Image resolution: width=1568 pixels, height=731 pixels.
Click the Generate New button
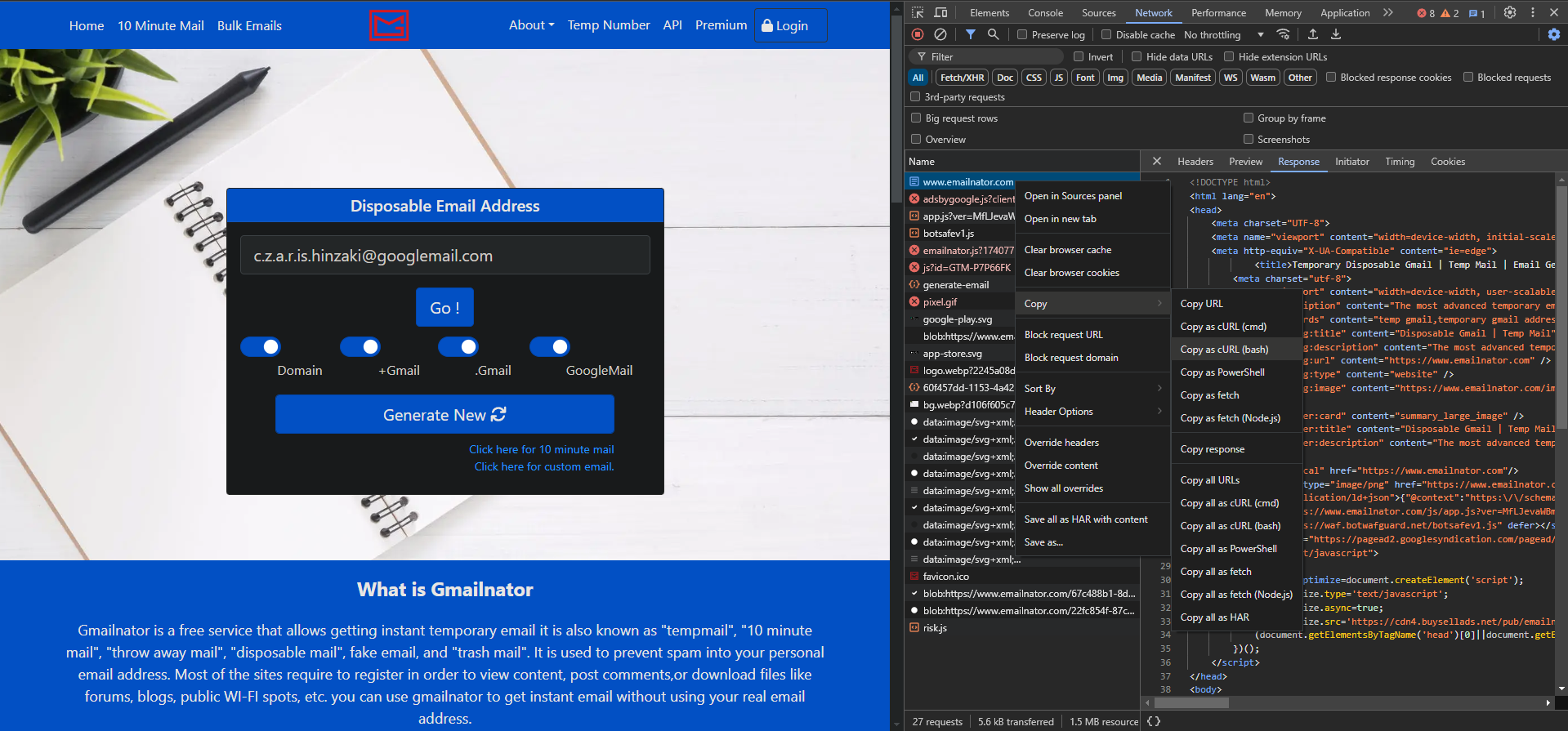point(444,415)
